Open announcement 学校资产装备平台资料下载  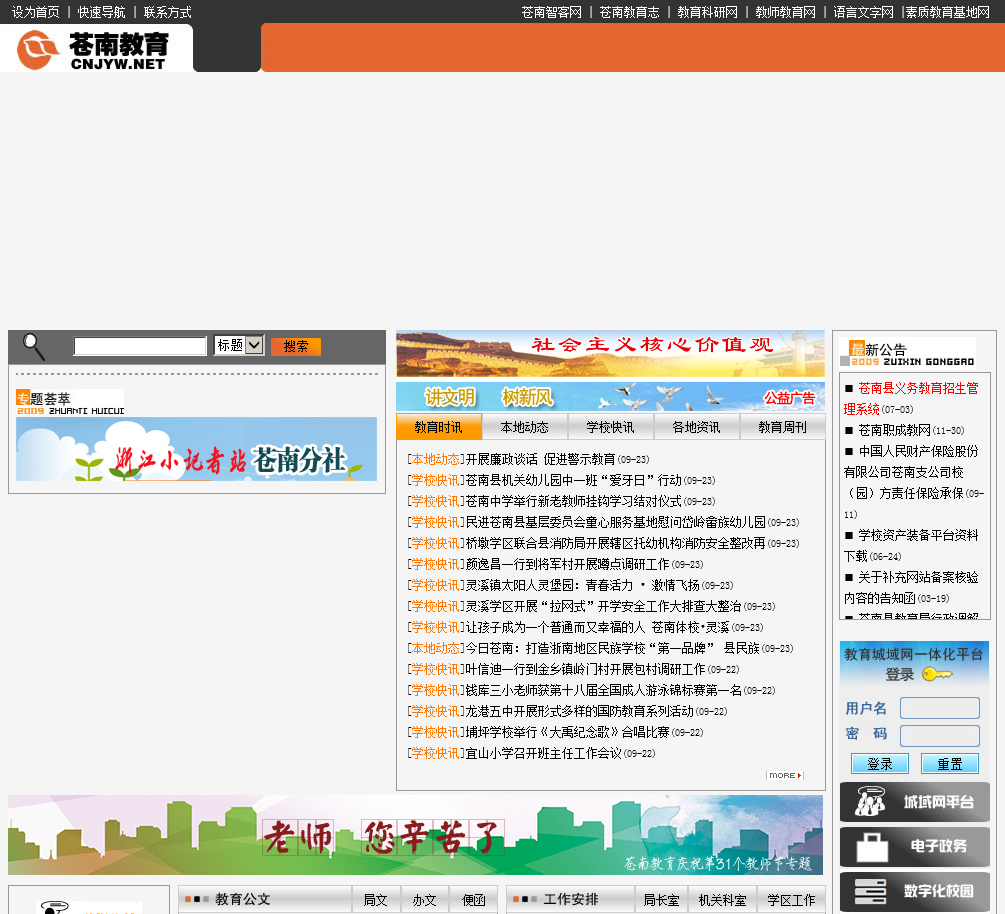pos(911,545)
